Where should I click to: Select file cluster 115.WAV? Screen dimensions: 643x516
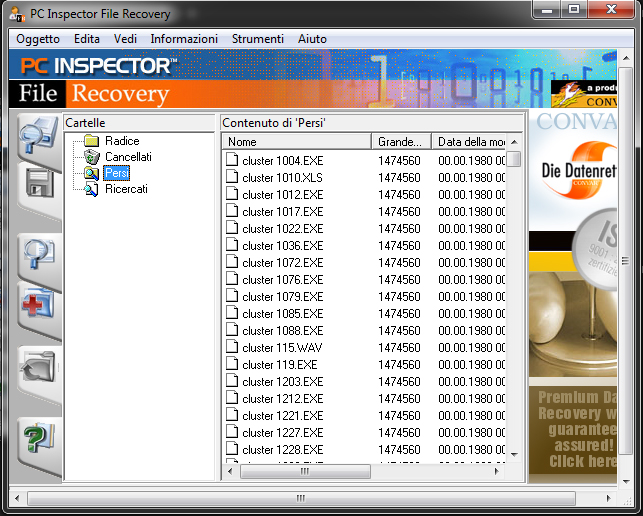tap(282, 347)
